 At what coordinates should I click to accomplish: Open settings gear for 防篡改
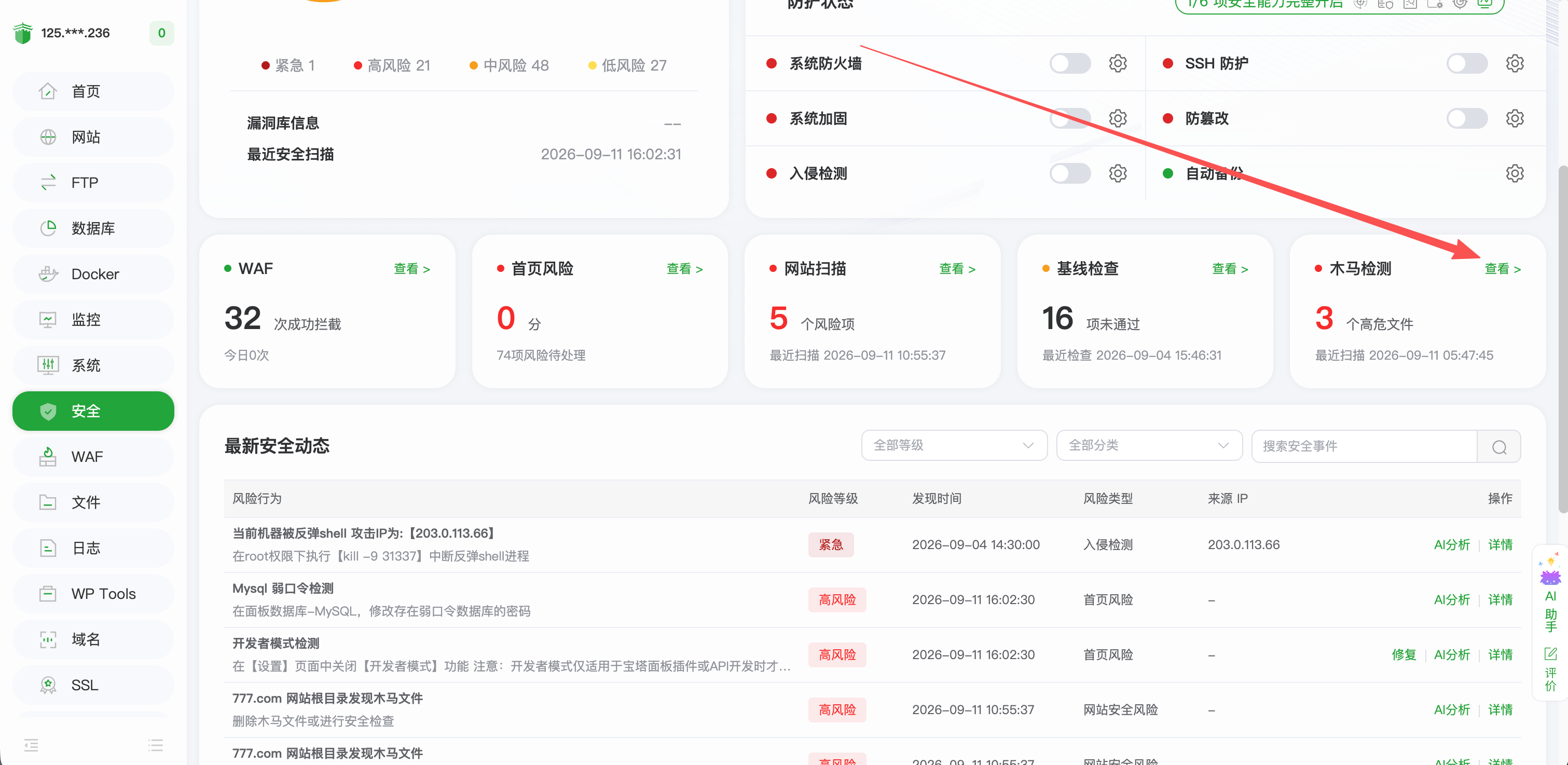[1515, 118]
